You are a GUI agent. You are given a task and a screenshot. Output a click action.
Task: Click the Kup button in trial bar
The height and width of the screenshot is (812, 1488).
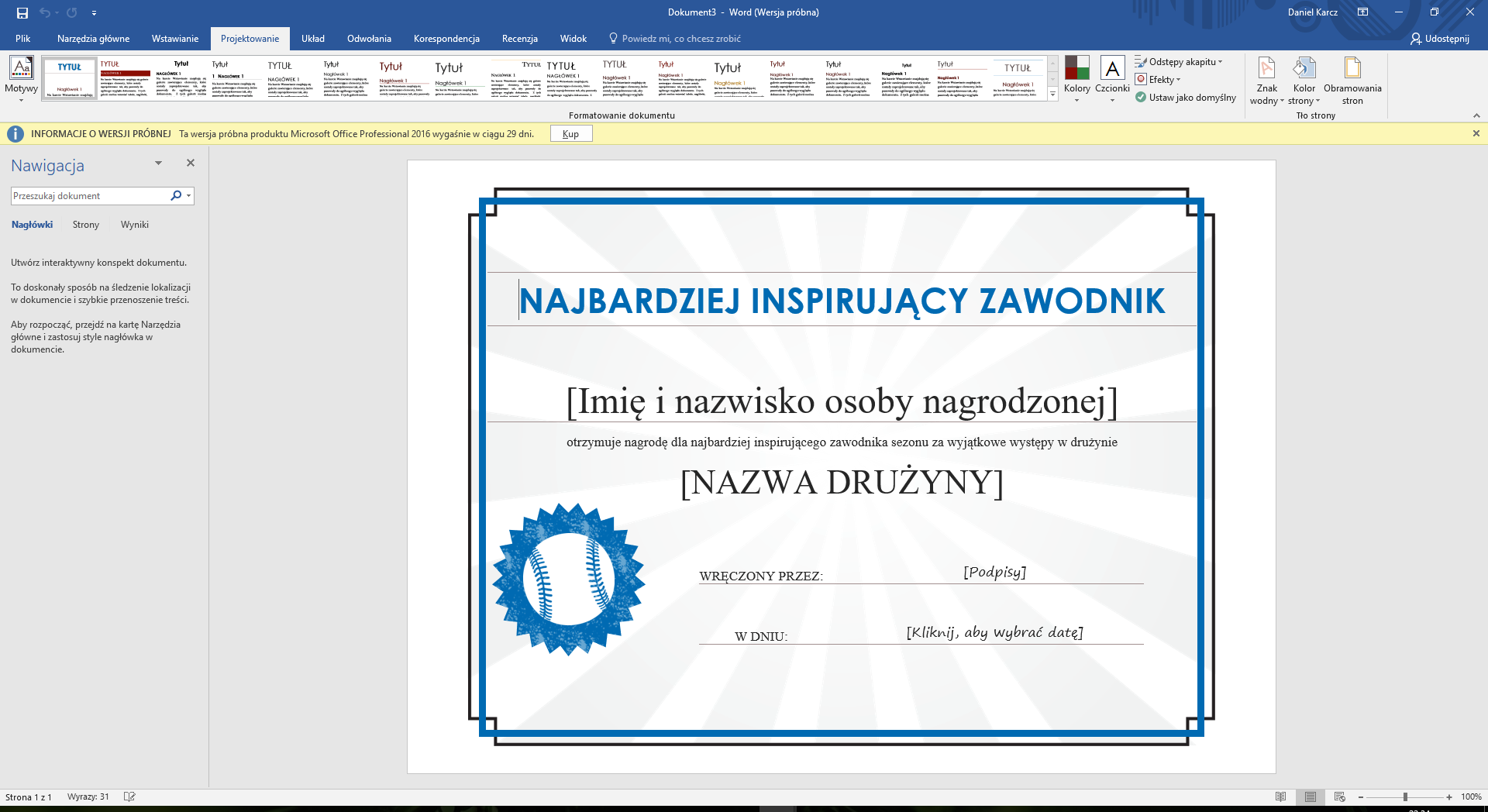(571, 134)
